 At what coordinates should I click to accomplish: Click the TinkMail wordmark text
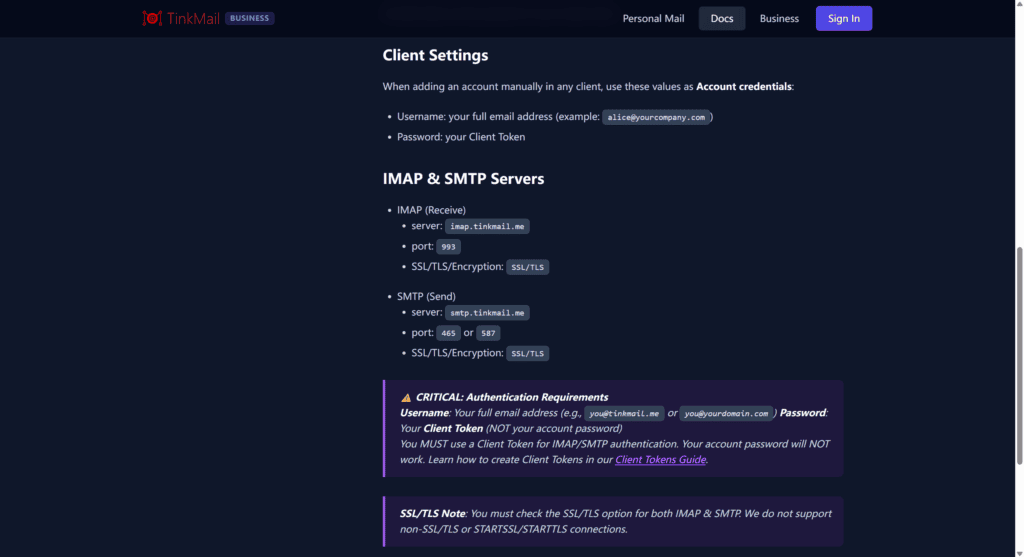pyautogui.click(x=193, y=18)
